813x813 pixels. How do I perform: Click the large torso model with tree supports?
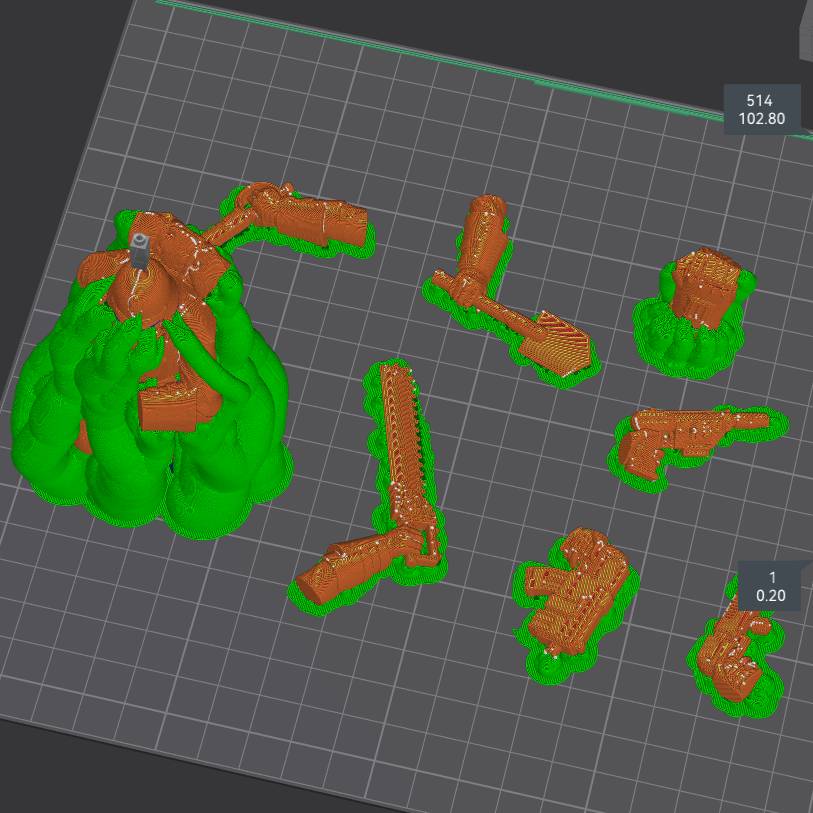point(150,373)
